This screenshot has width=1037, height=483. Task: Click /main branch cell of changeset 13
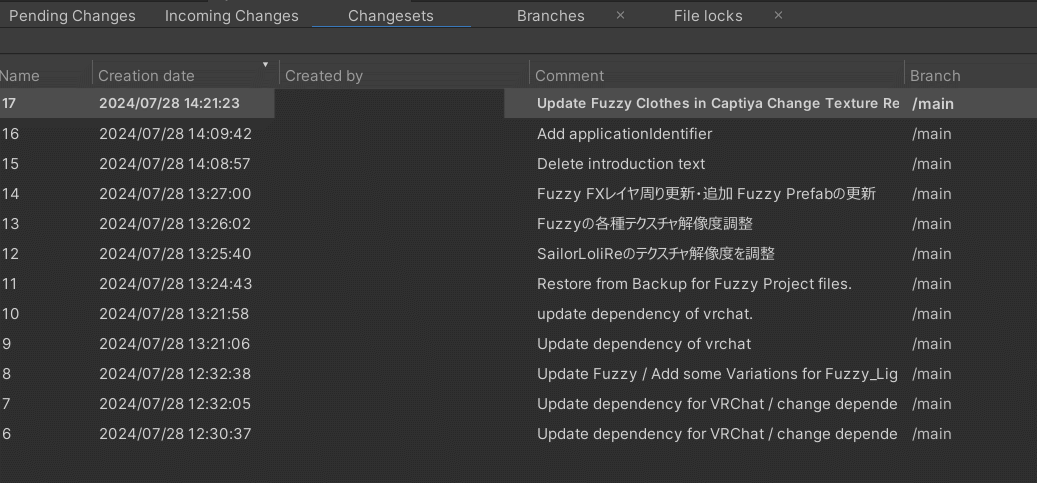click(931, 224)
